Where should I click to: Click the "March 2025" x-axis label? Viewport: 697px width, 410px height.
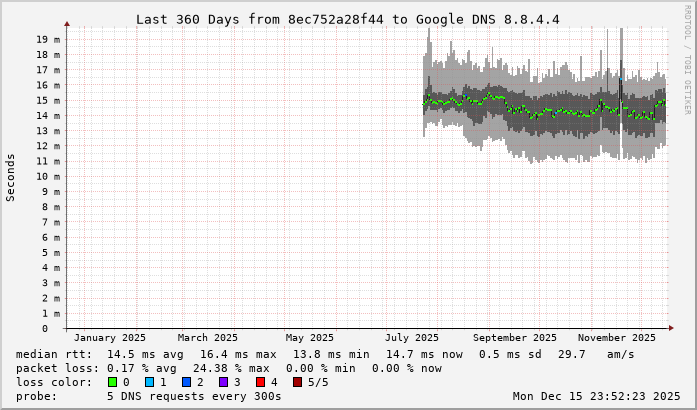click(207, 338)
